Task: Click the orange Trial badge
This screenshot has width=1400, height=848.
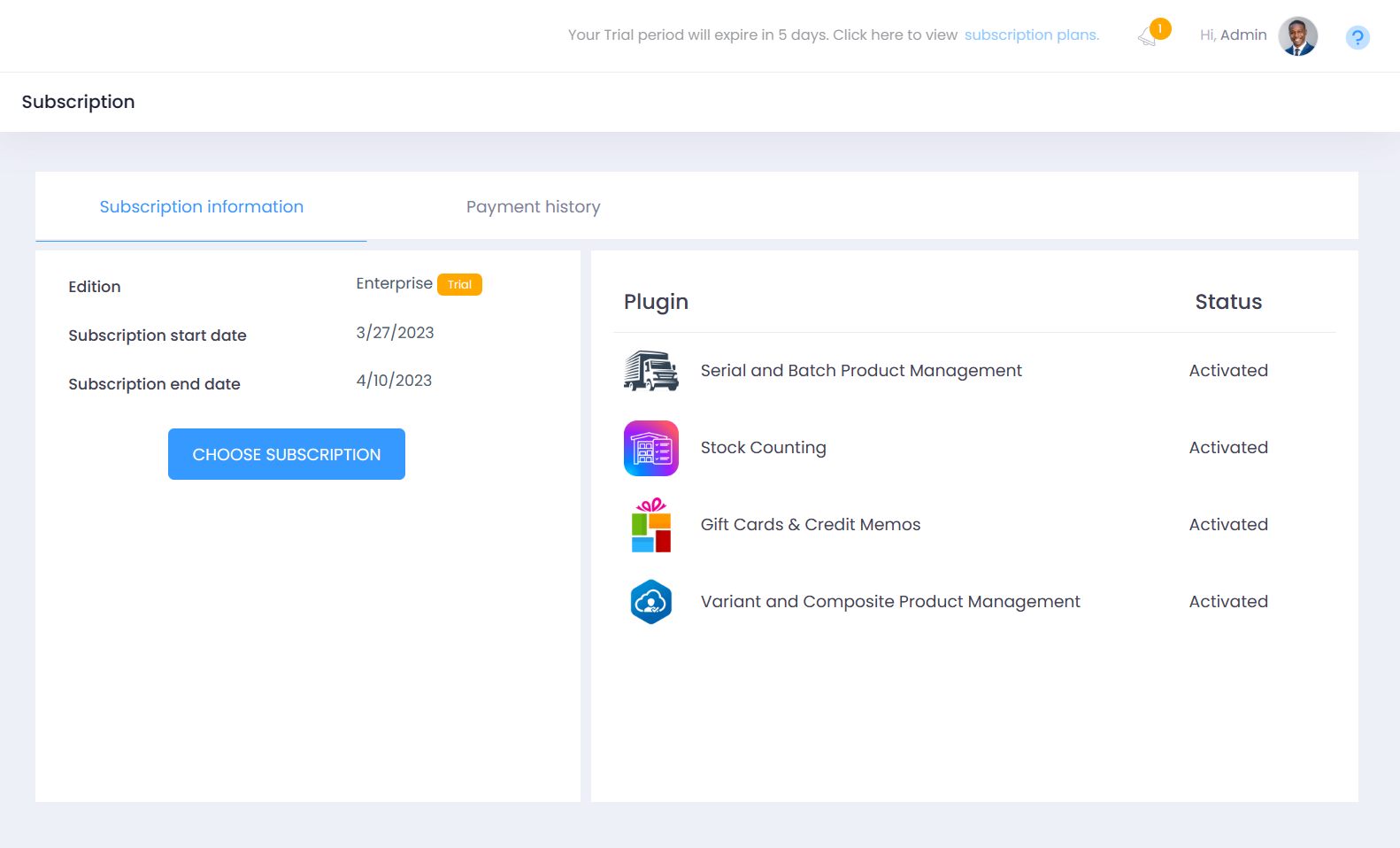Action: point(459,284)
